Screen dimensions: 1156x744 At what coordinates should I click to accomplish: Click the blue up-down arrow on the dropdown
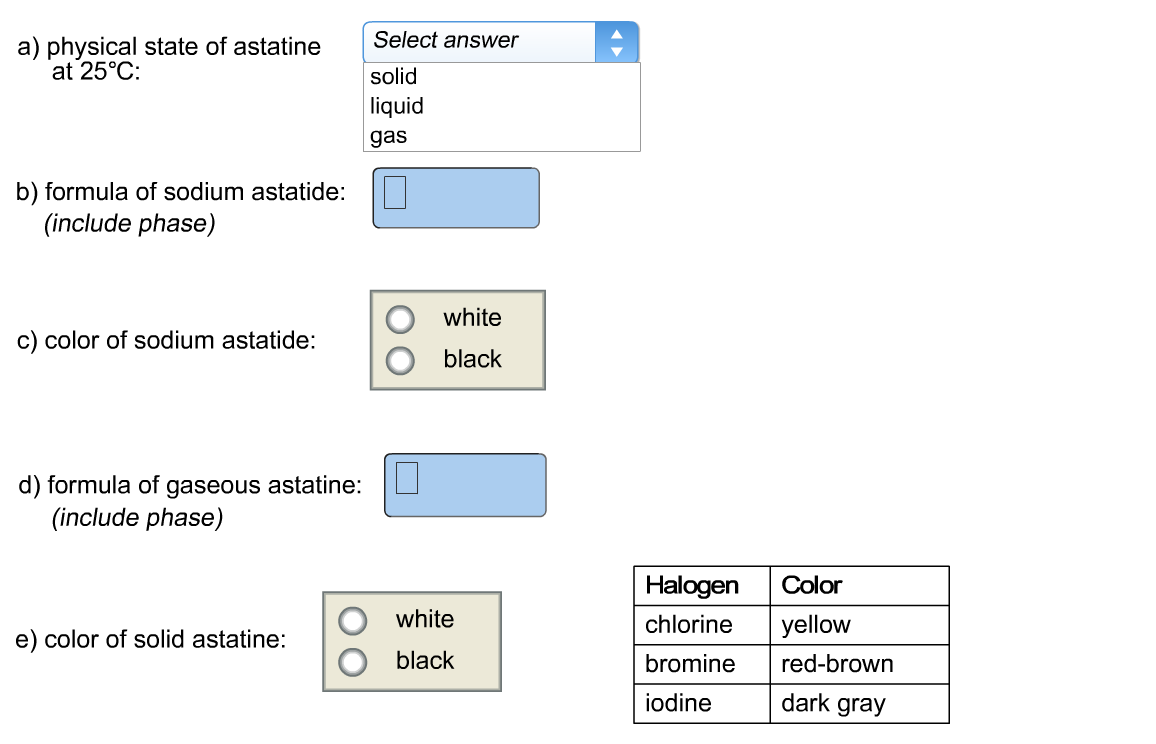[616, 42]
